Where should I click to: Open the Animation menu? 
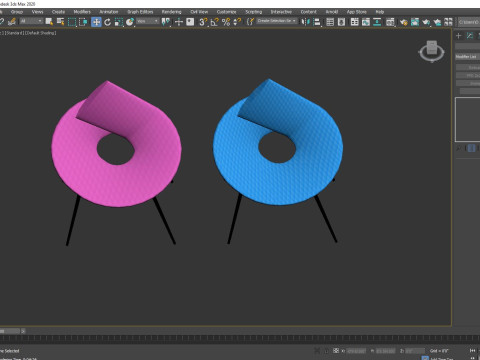(x=109, y=12)
